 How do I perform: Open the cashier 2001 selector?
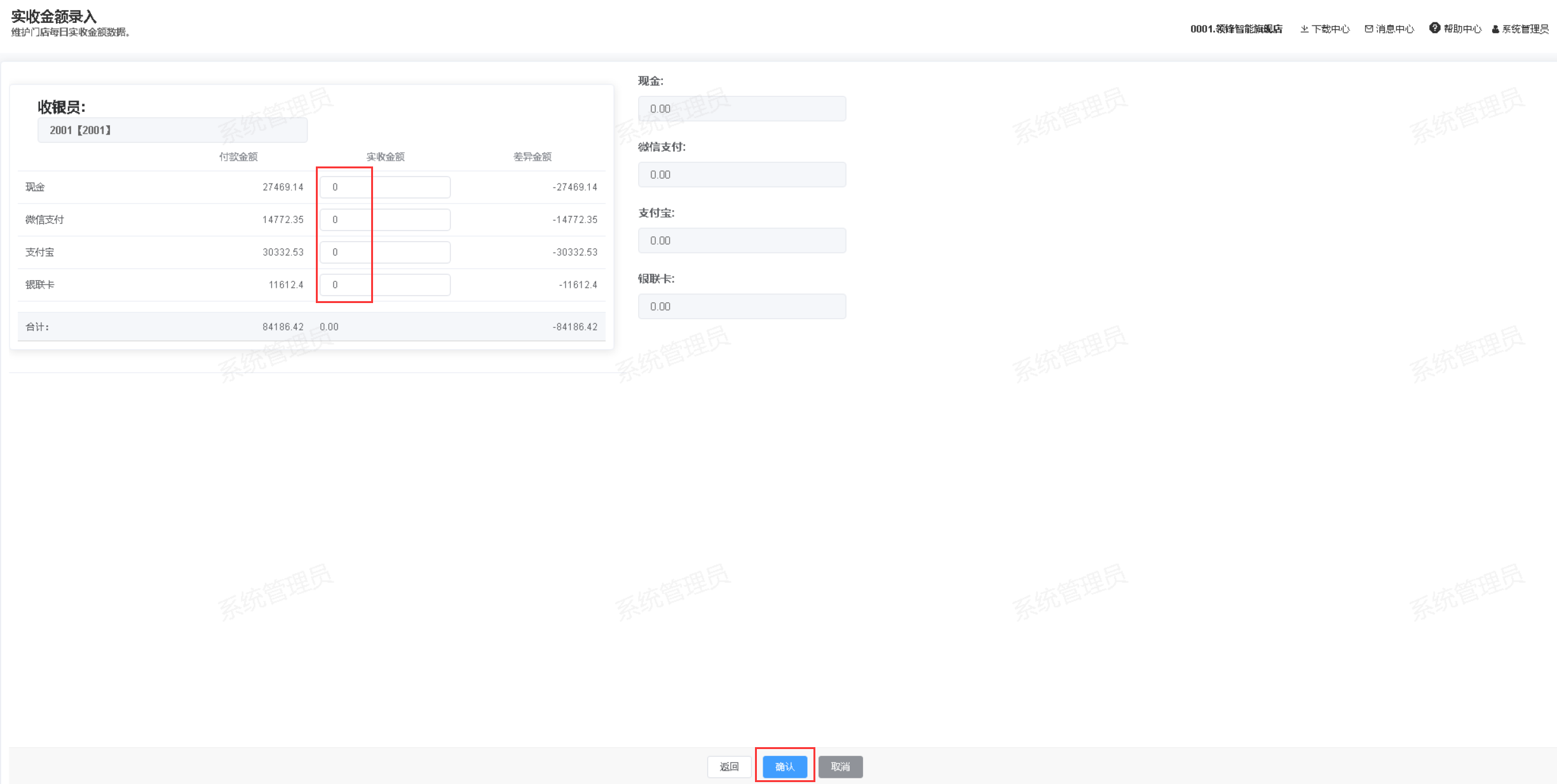click(x=172, y=130)
